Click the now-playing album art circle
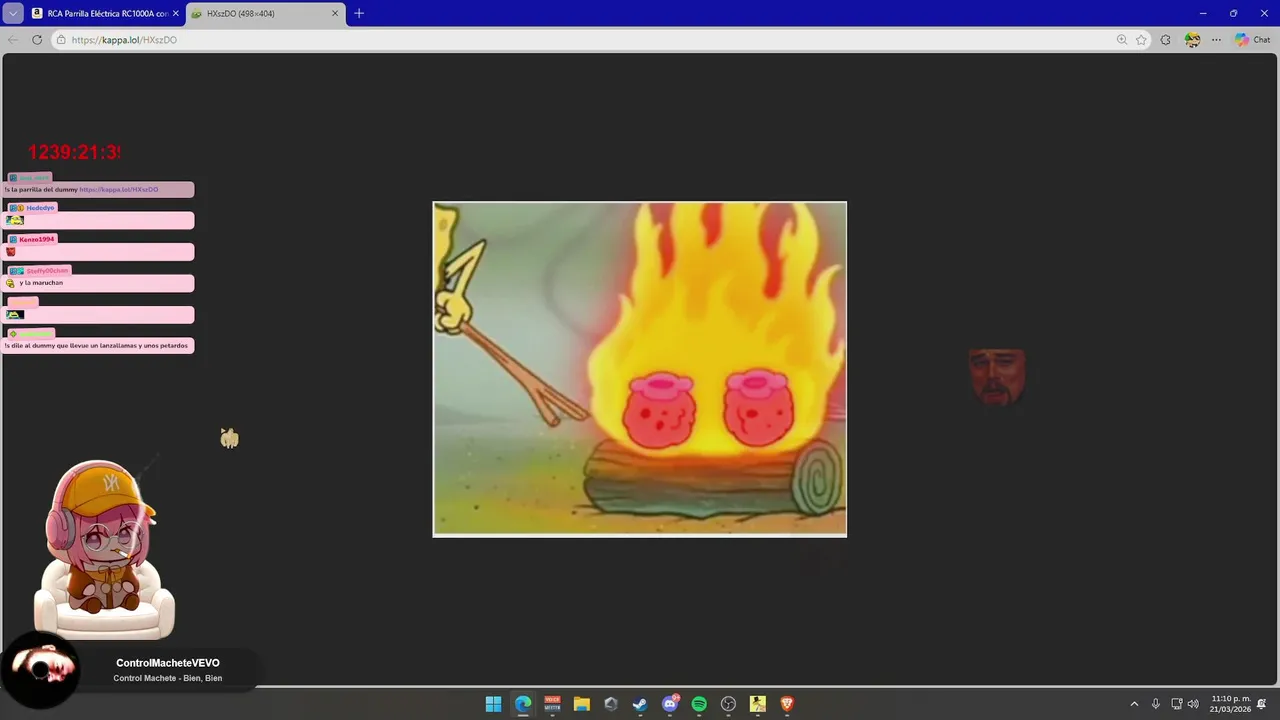Image resolution: width=1280 pixels, height=720 pixels. [x=40, y=669]
